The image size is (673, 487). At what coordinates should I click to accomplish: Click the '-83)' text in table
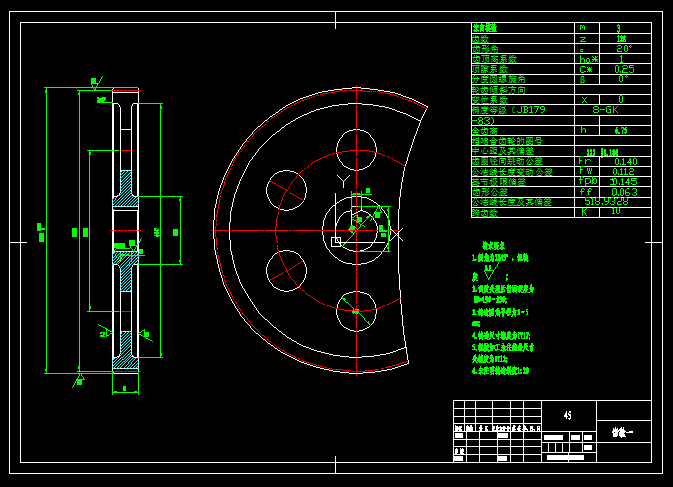[483, 121]
